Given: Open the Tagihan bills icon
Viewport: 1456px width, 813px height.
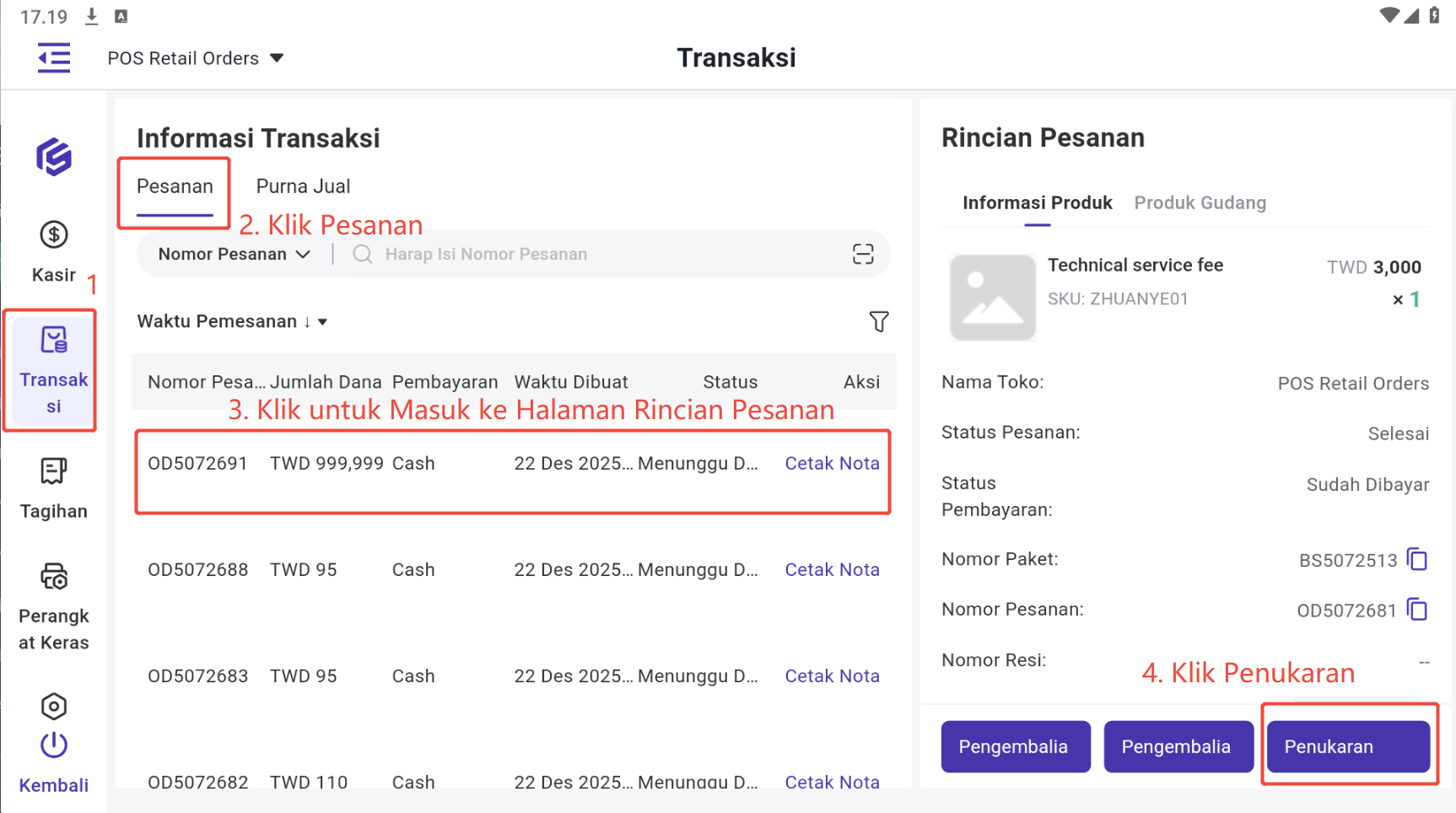Looking at the screenshot, I should pyautogui.click(x=54, y=471).
